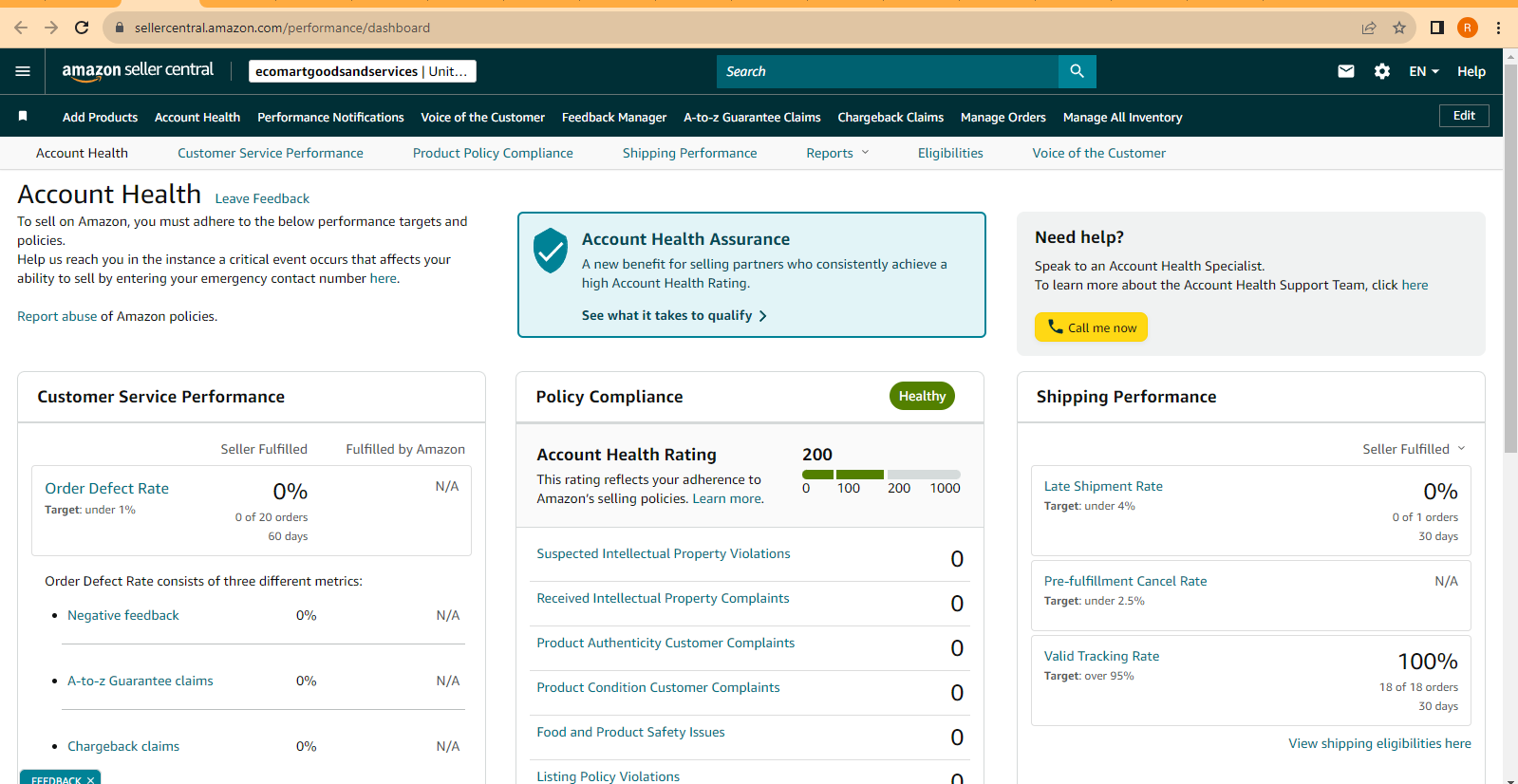Switch to Eligibilities tab
Viewport: 1518px width, 784px height.
tap(950, 153)
